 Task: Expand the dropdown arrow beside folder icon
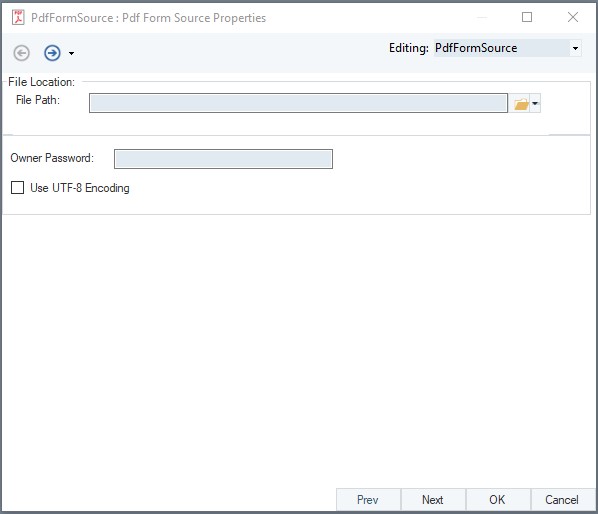click(x=535, y=103)
